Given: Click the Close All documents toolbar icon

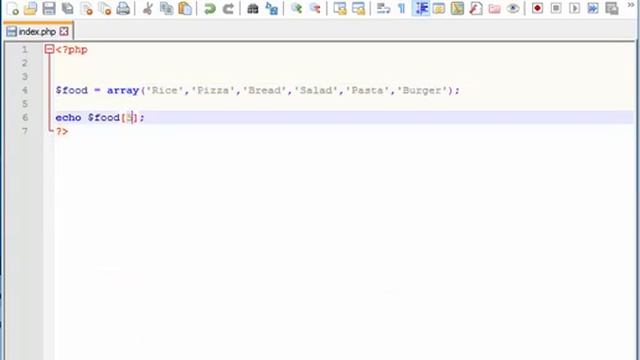Looking at the screenshot, I should (x=105, y=8).
